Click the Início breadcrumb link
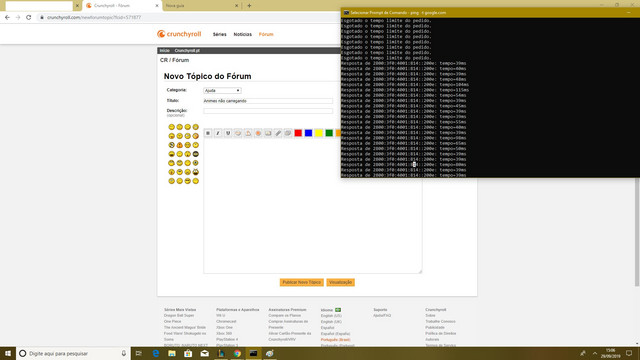Viewport: 640px width, 360px height. click(164, 51)
